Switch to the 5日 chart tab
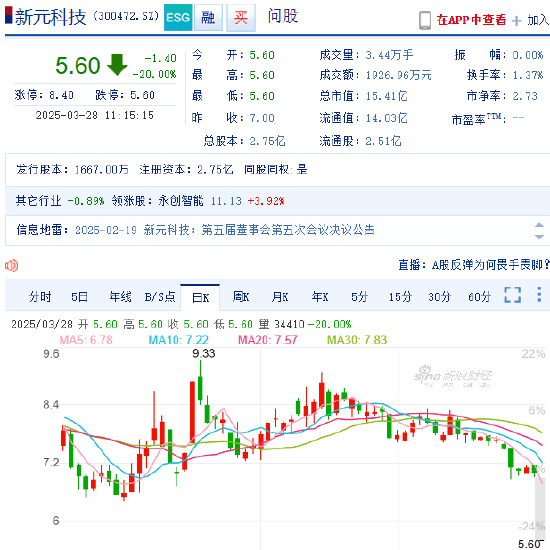 click(x=79, y=297)
